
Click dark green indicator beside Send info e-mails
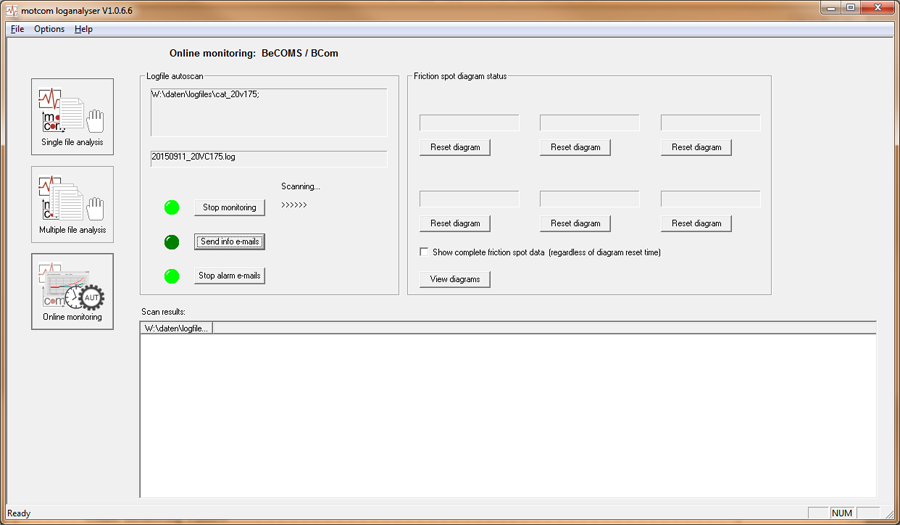click(172, 242)
